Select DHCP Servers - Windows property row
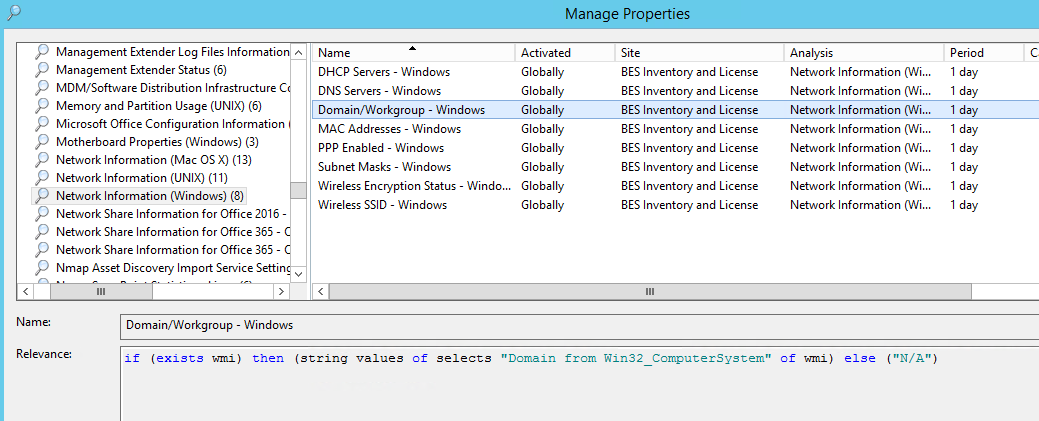Screen dimensions: 1039x421 (384, 72)
